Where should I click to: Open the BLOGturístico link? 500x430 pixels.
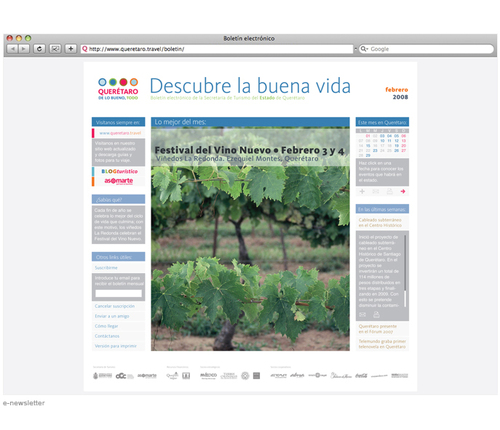pyautogui.click(x=119, y=171)
